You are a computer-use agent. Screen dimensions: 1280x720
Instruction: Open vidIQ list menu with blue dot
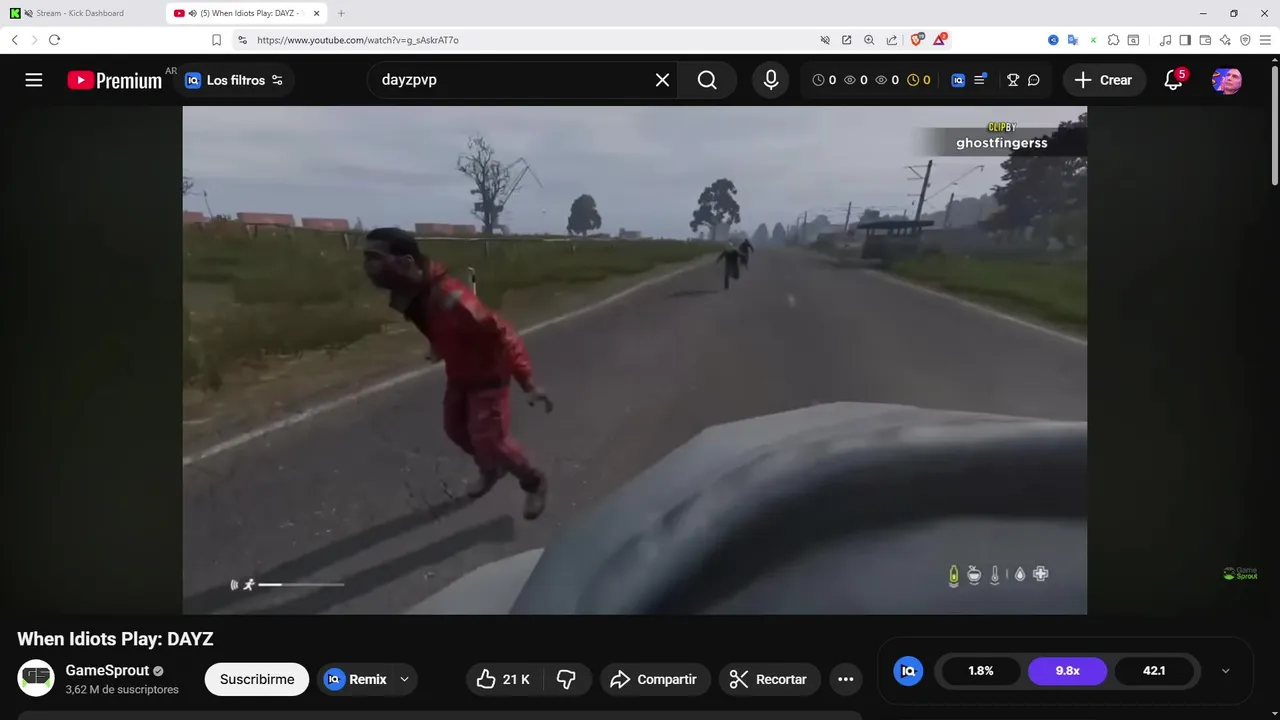980,78
